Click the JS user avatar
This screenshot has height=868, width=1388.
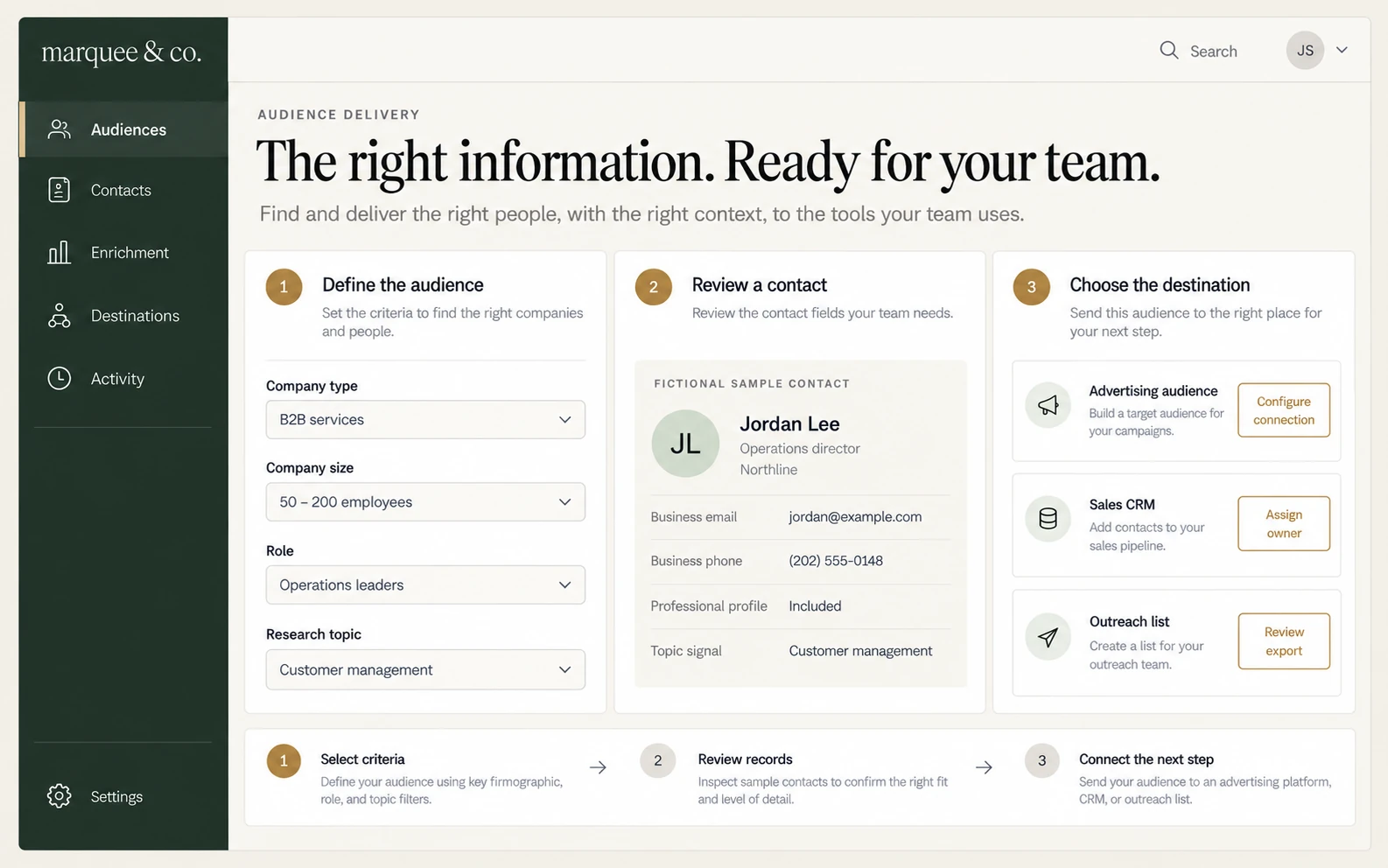[x=1305, y=51]
